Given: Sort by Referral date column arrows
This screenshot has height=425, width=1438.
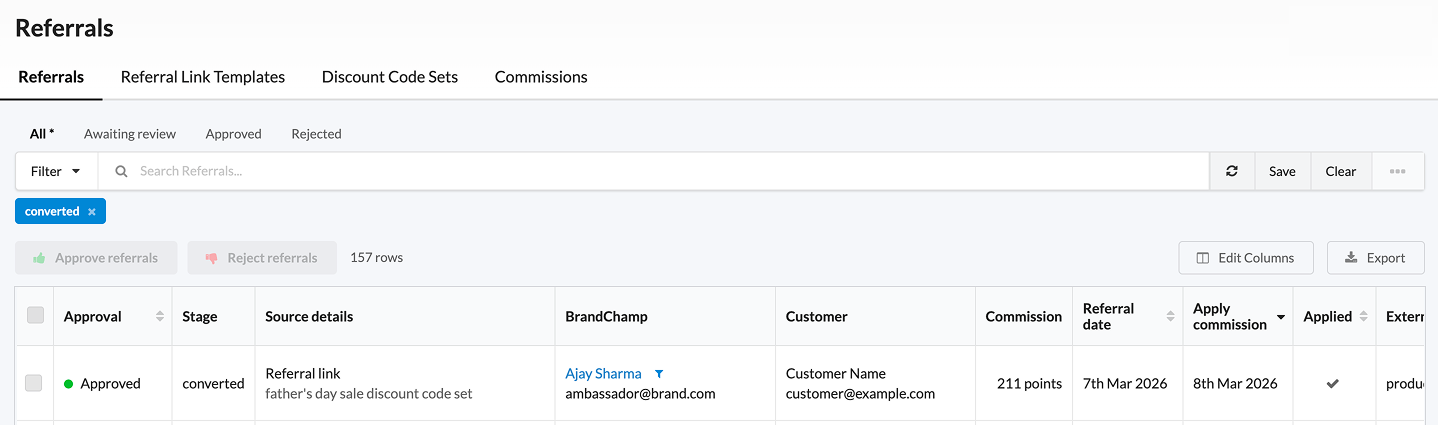Looking at the screenshot, I should click(1170, 317).
